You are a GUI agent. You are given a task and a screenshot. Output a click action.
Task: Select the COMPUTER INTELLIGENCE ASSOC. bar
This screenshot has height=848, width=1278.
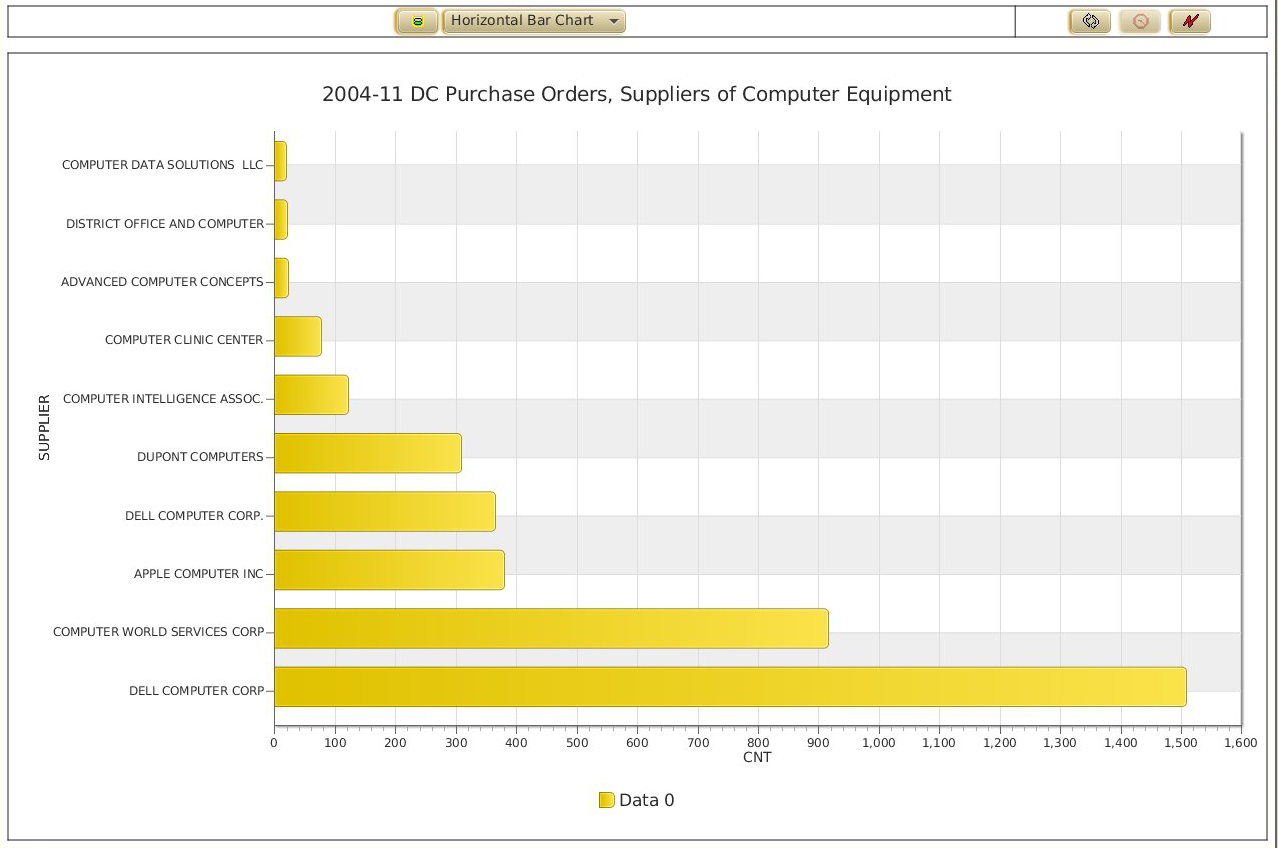[311, 395]
